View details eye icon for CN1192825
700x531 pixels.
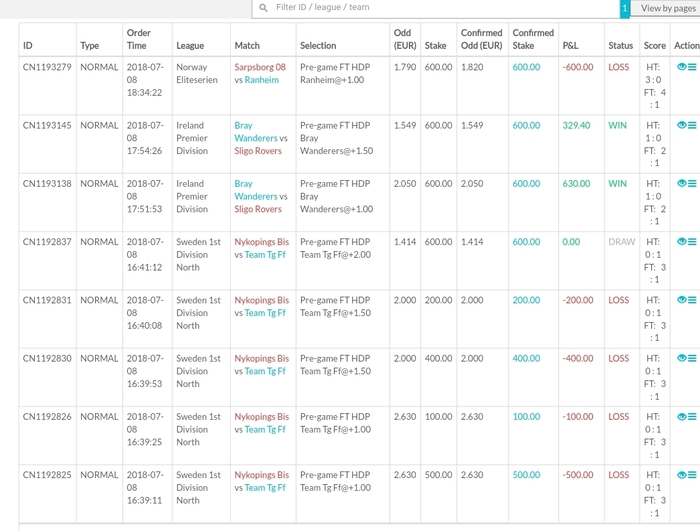681,475
